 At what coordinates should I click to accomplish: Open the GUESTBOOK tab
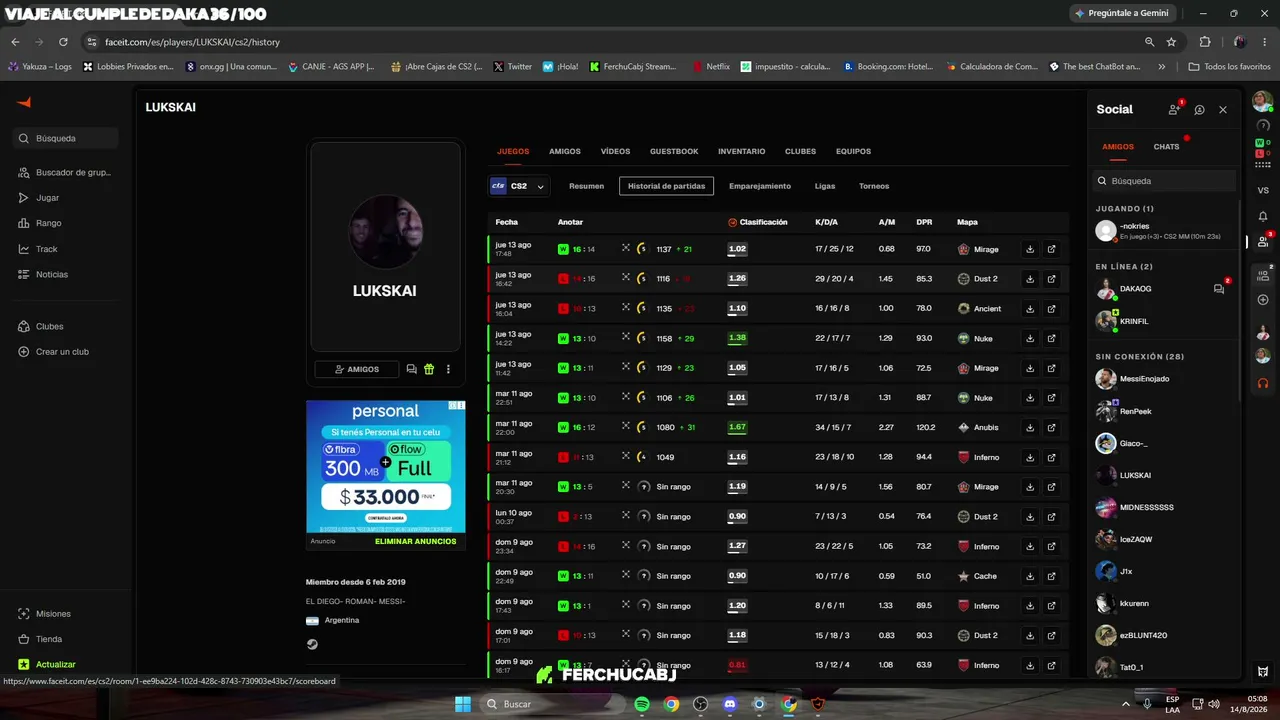[x=674, y=151]
